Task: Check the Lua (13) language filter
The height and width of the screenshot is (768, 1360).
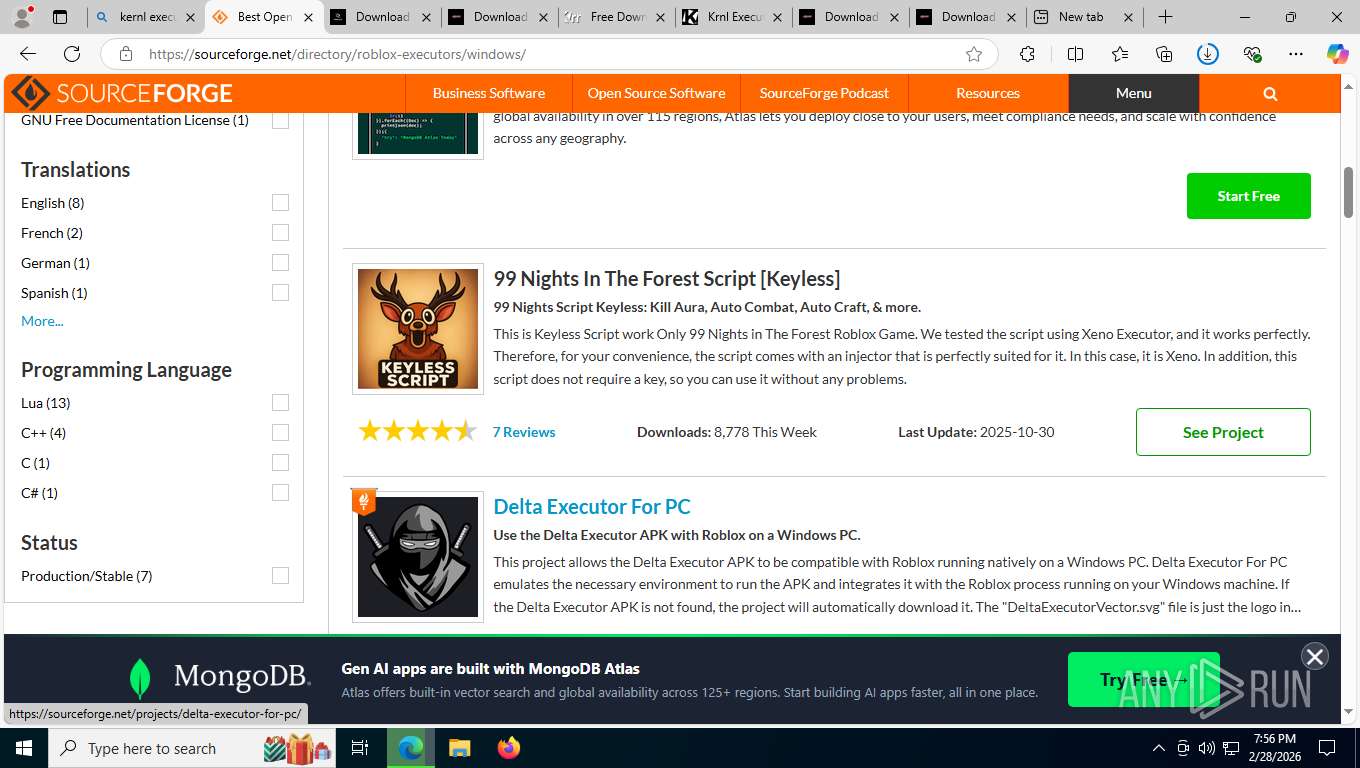Action: pos(280,403)
